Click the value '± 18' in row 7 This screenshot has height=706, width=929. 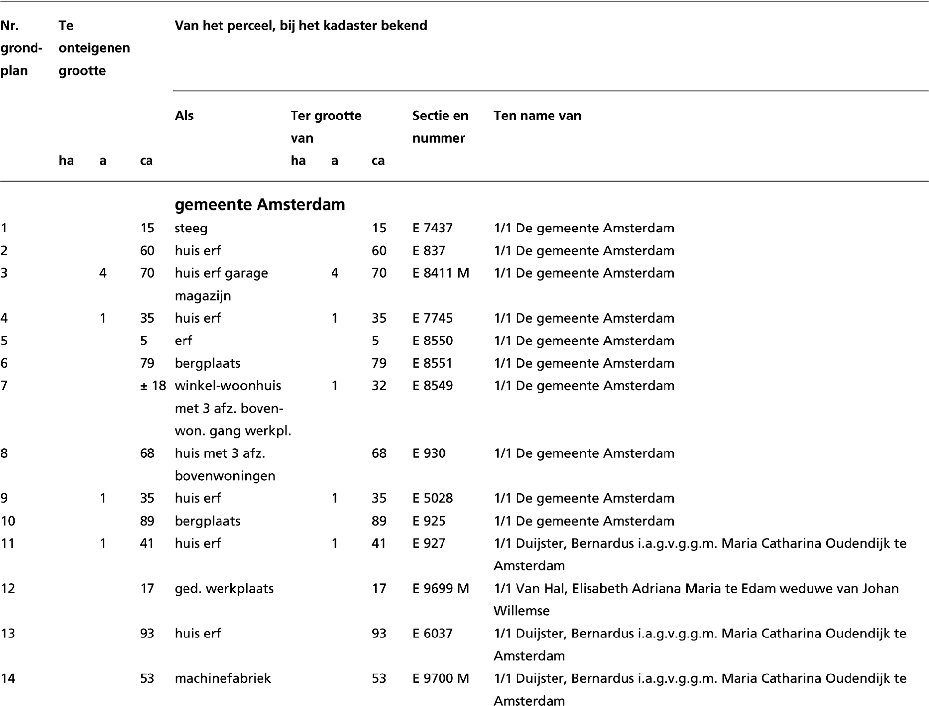pos(153,385)
